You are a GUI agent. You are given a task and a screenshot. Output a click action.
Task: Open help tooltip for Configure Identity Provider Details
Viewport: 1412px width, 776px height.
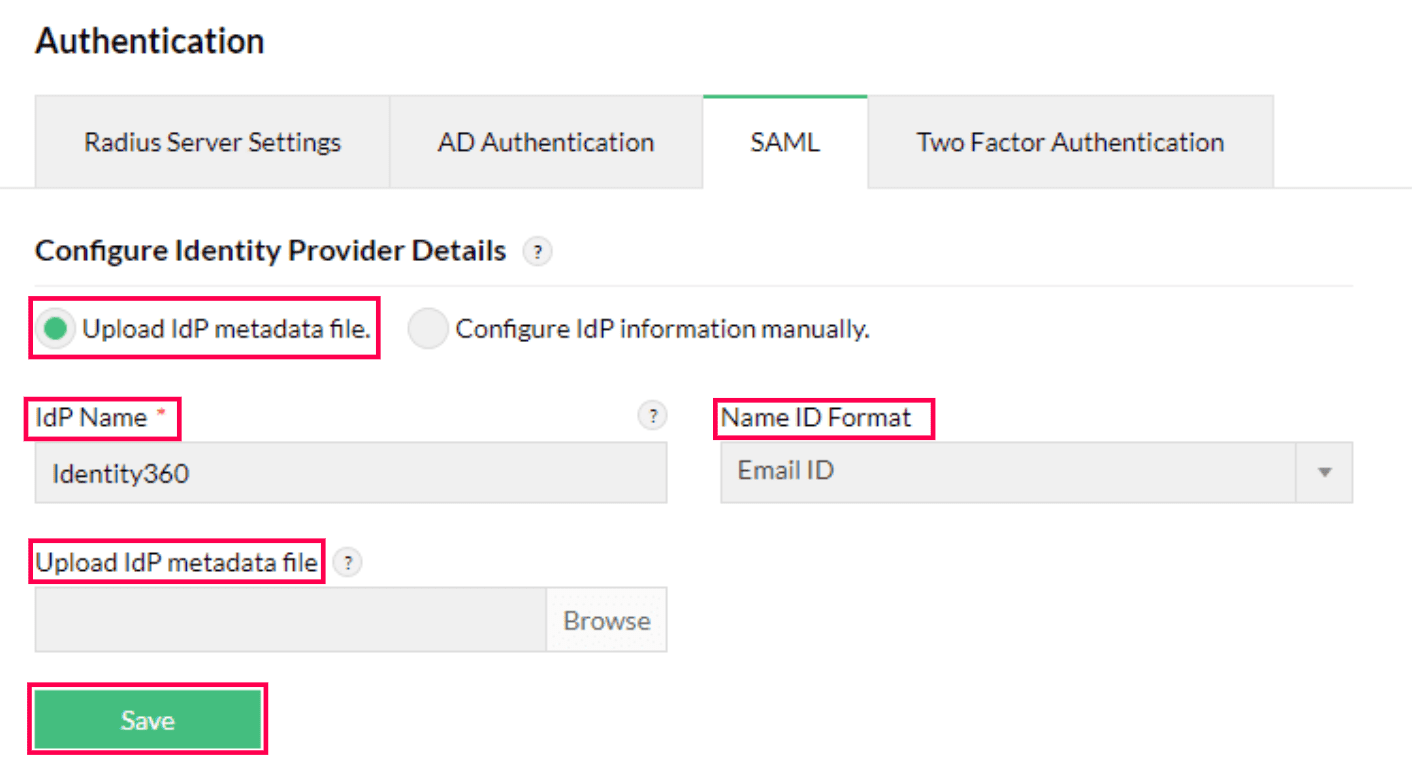pos(537,252)
